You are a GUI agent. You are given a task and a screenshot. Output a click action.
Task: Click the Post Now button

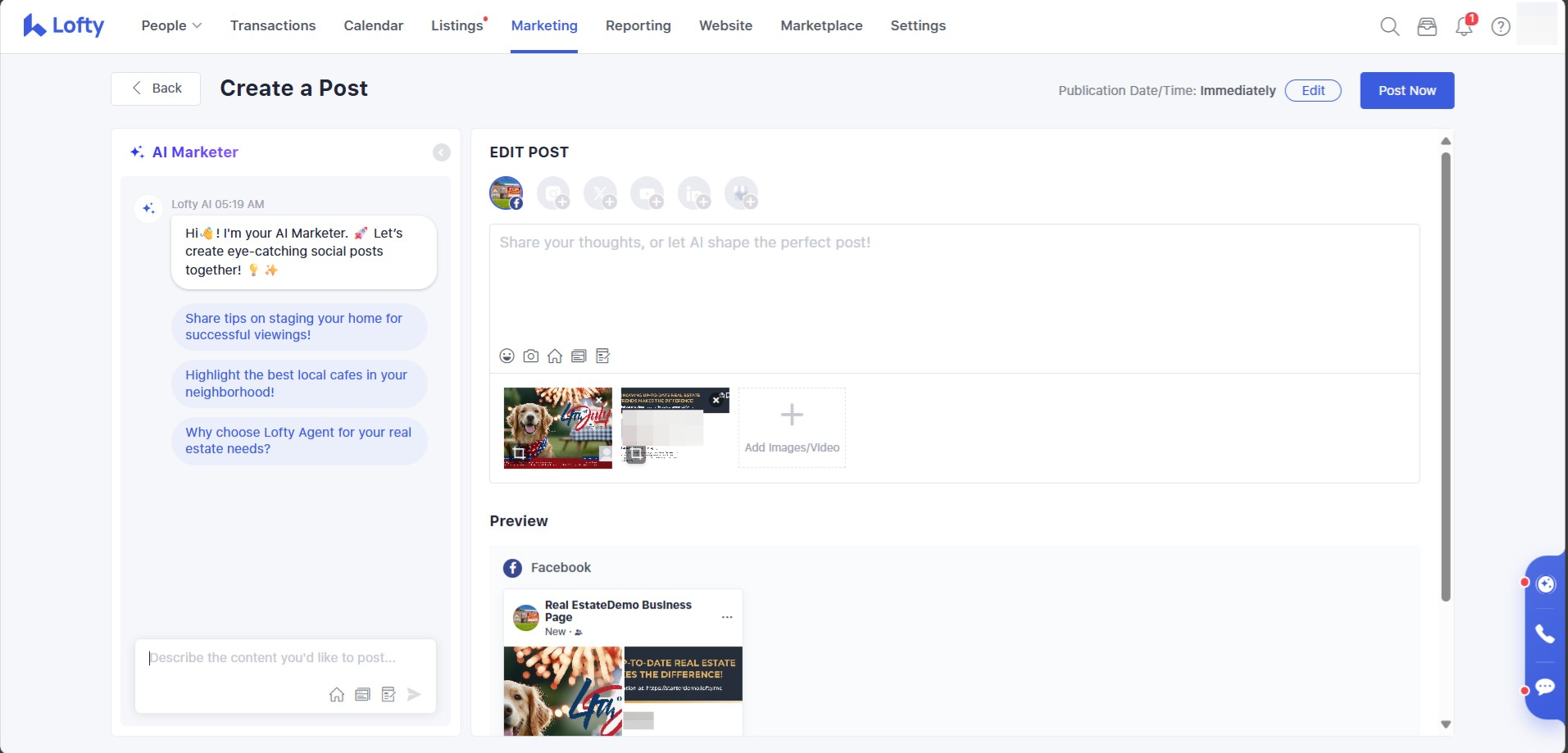[x=1407, y=90]
